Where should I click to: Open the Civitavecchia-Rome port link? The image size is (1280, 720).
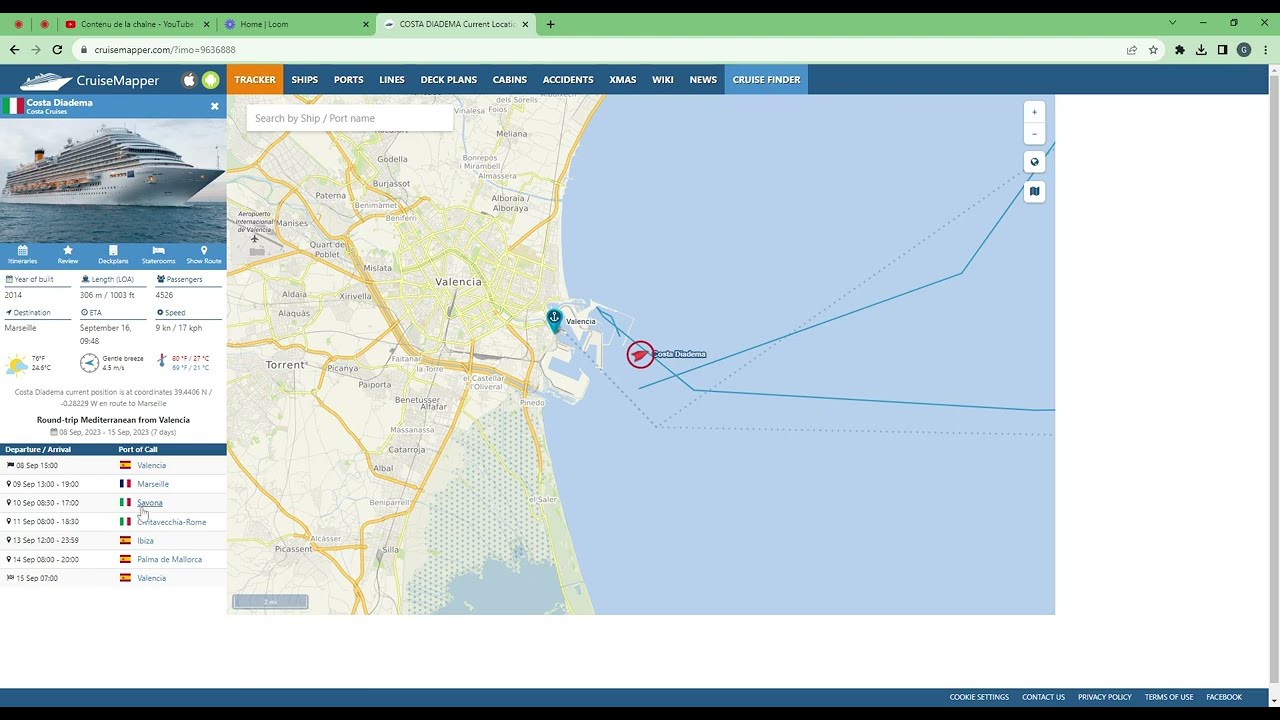pyautogui.click(x=172, y=522)
